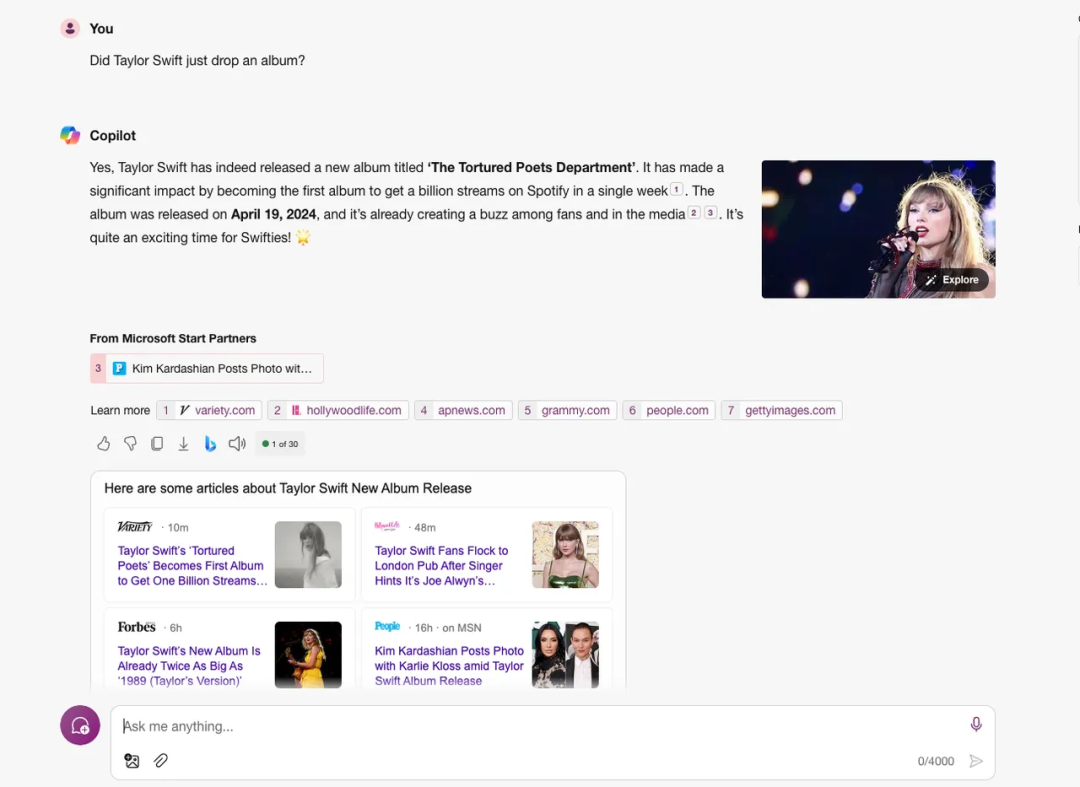Open the gettyimages.com source link
This screenshot has width=1080, height=787.
point(782,410)
